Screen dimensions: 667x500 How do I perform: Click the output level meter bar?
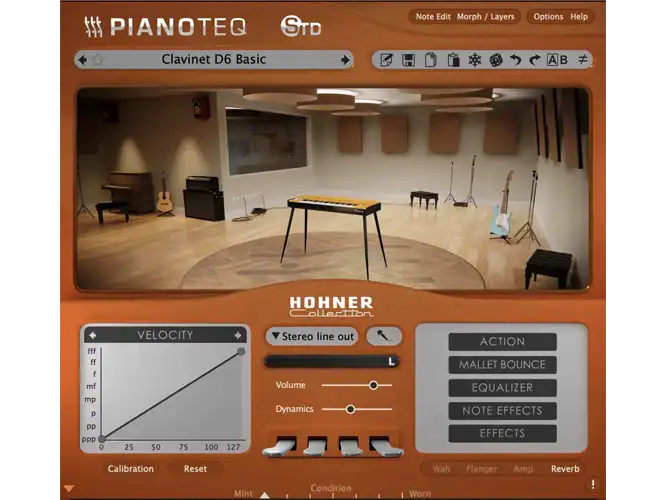[x=331, y=362]
